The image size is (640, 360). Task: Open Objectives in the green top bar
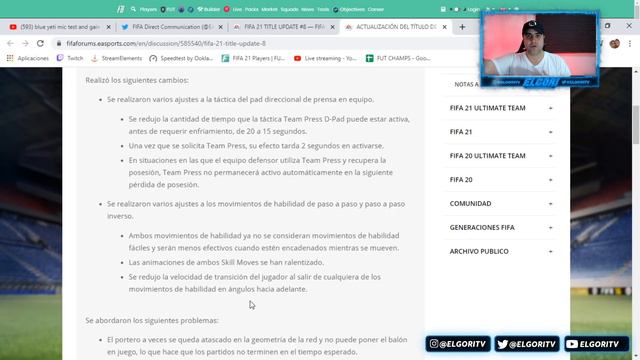[349, 9]
